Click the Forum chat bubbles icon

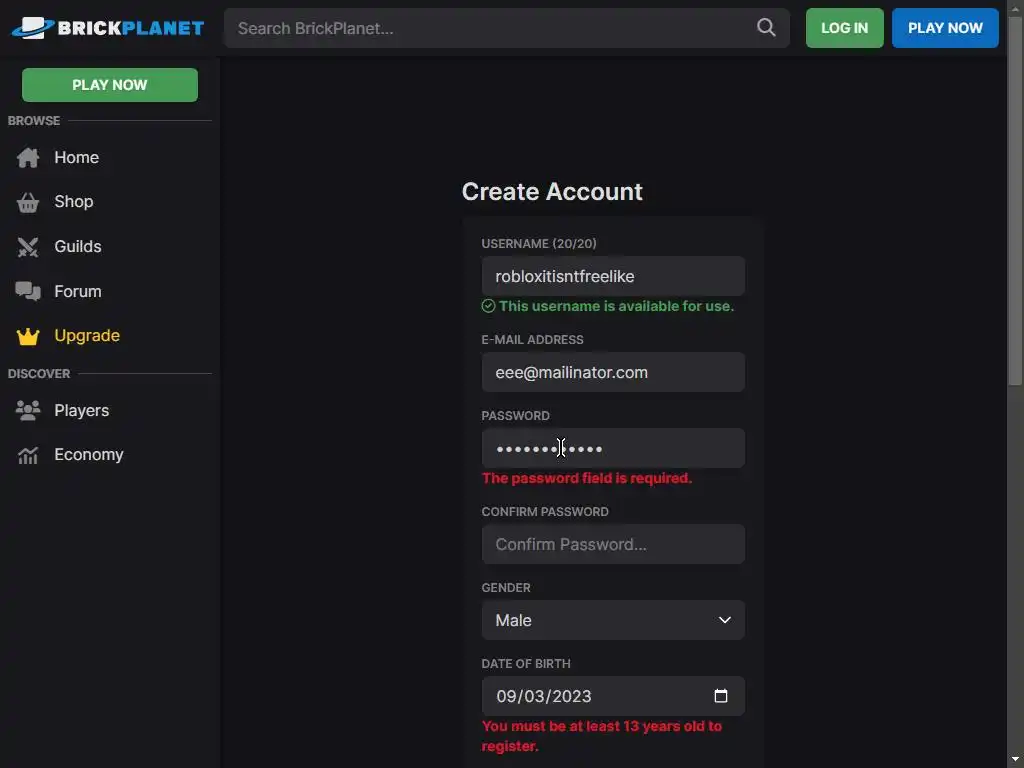point(28,292)
